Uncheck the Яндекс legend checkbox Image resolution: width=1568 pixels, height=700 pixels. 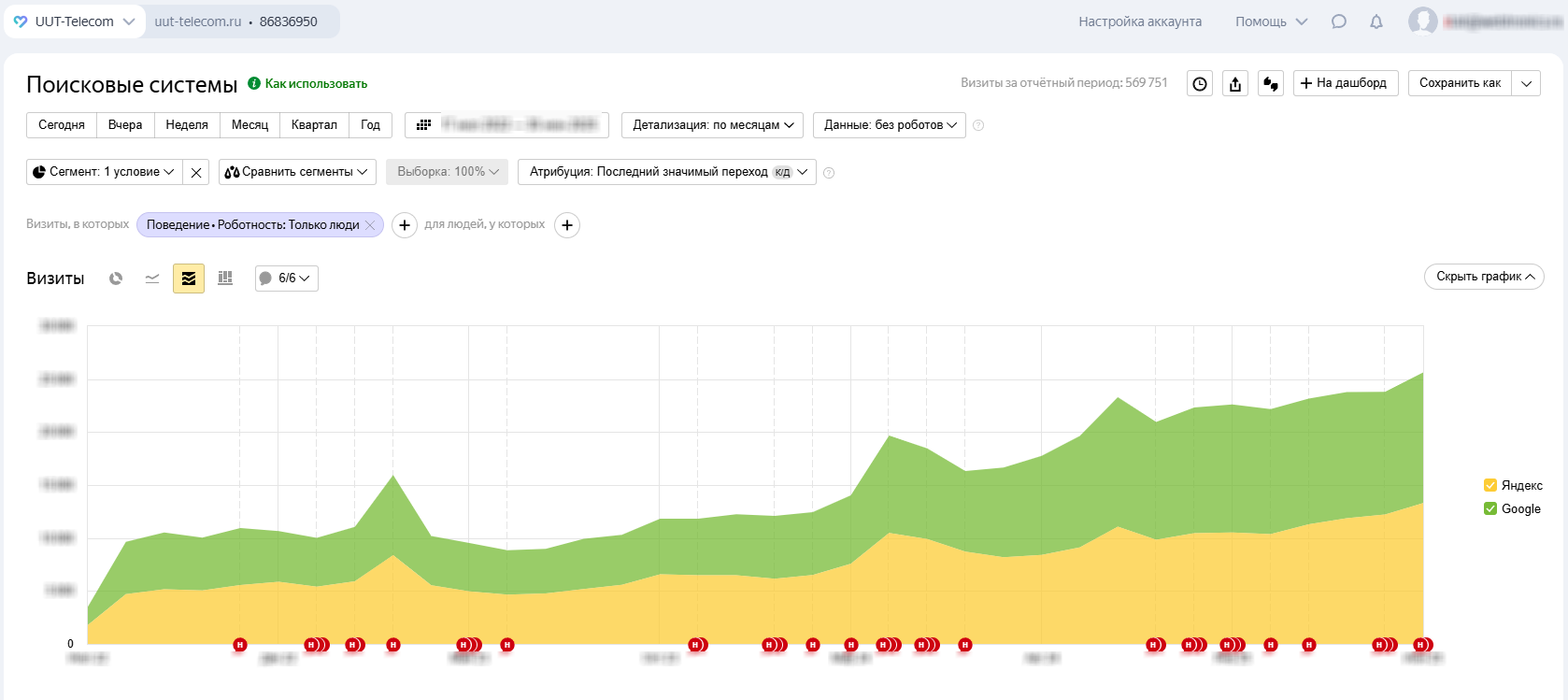(1490, 485)
